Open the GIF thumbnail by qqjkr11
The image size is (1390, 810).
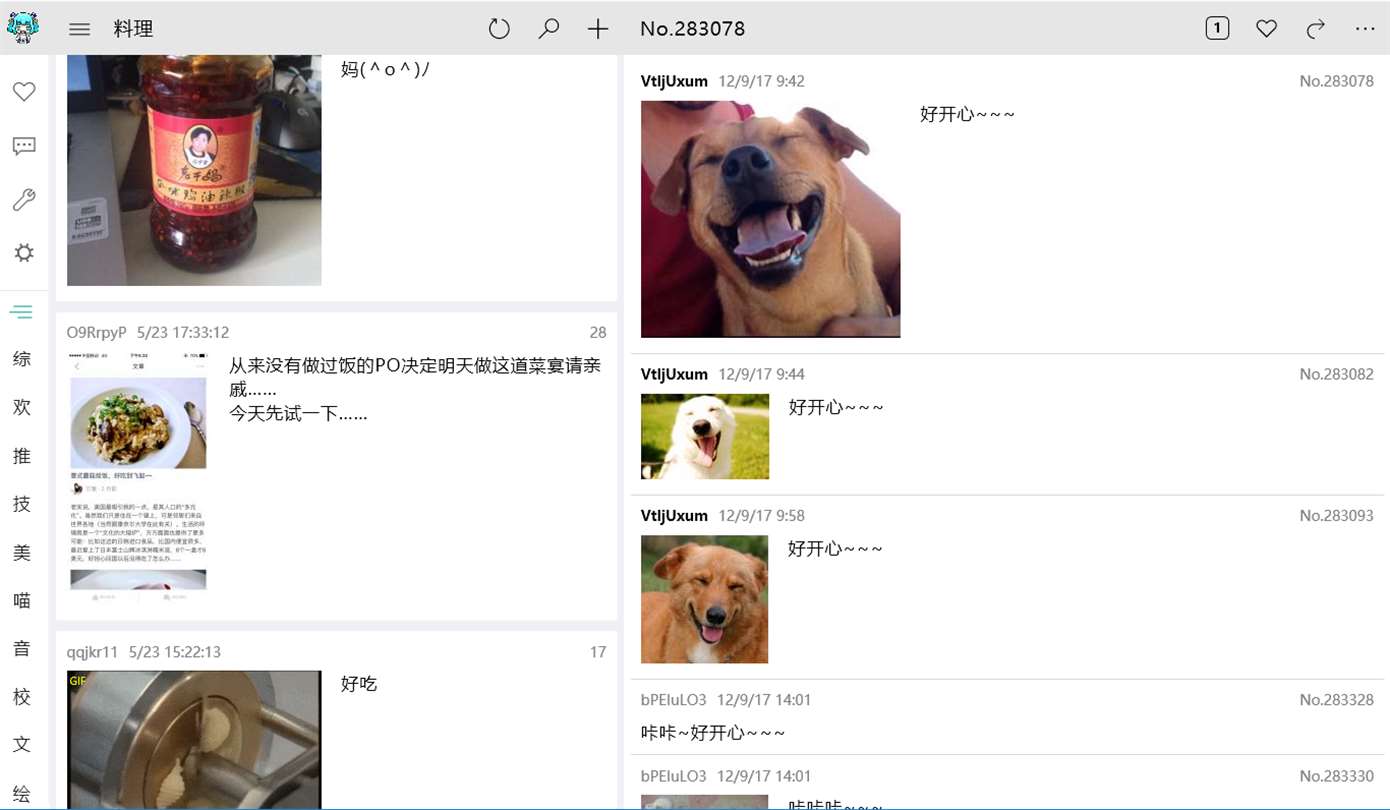[194, 740]
